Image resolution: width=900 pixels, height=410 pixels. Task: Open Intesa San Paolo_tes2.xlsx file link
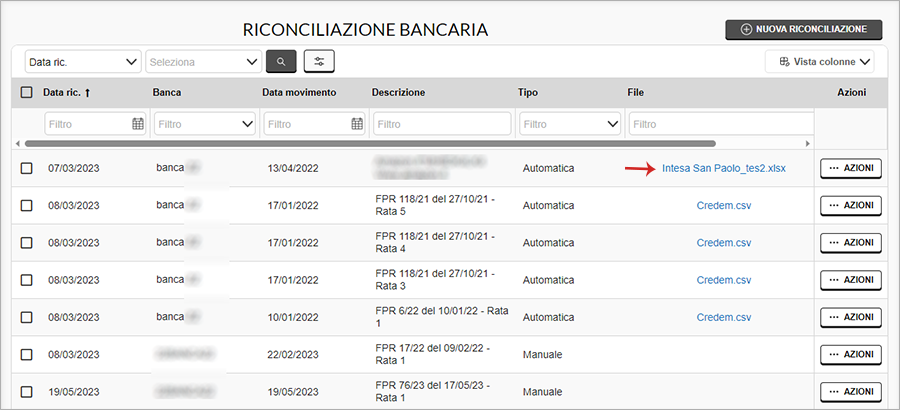pos(723,168)
